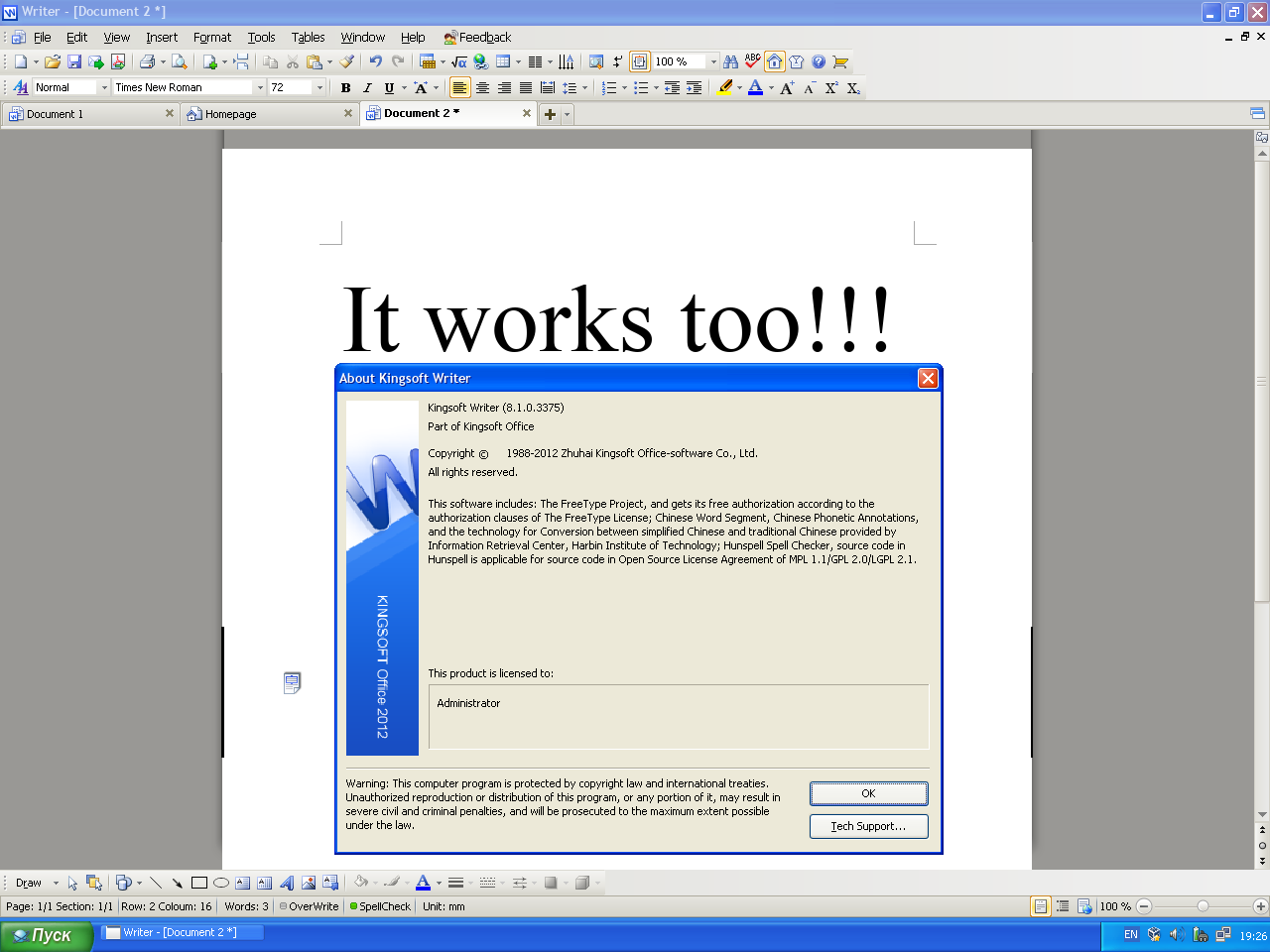Export document to PDF icon
1270x952 pixels.
(x=118, y=61)
